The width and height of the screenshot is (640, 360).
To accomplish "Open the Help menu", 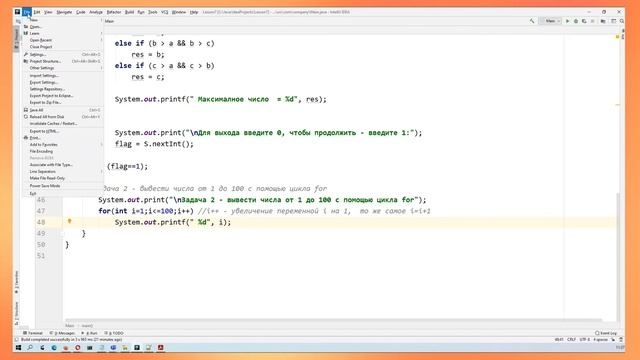I will [194, 12].
